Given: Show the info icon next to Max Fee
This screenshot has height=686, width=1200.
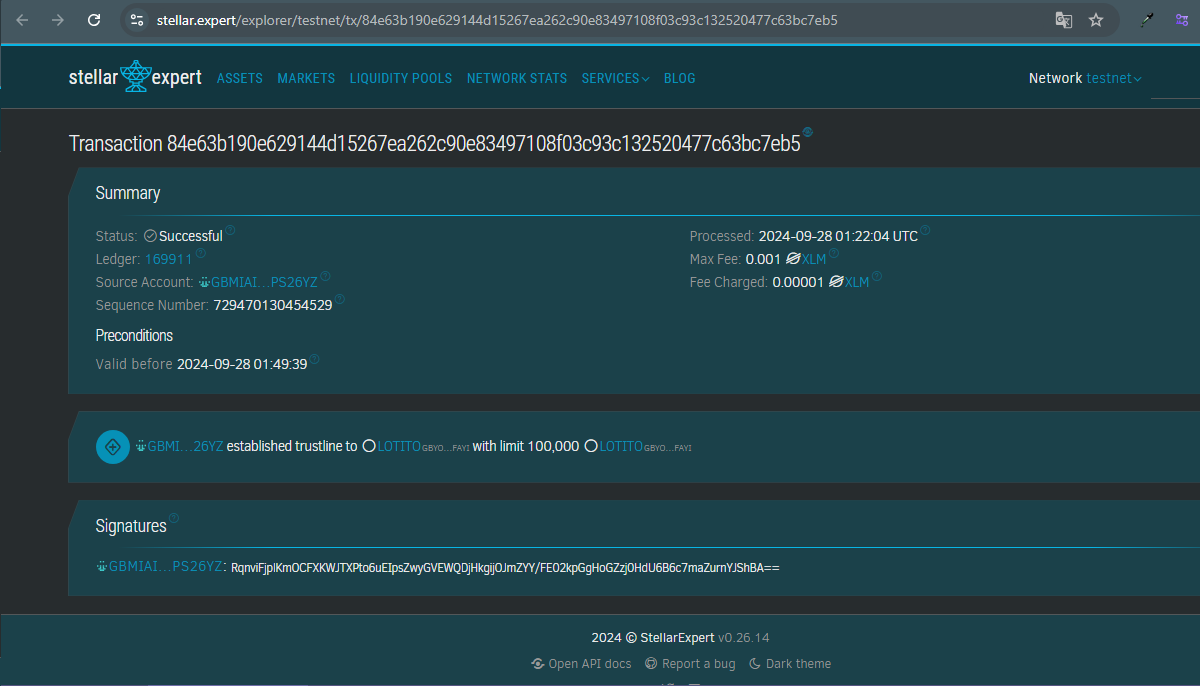Looking at the screenshot, I should tap(834, 254).
